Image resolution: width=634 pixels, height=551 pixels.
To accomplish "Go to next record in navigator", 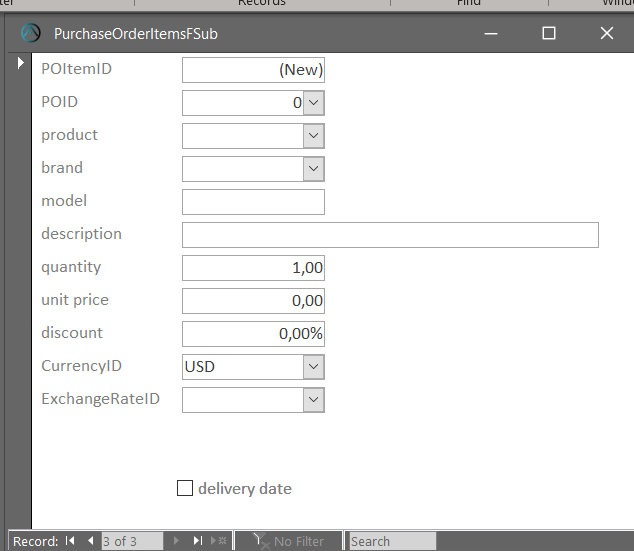I will point(176,540).
